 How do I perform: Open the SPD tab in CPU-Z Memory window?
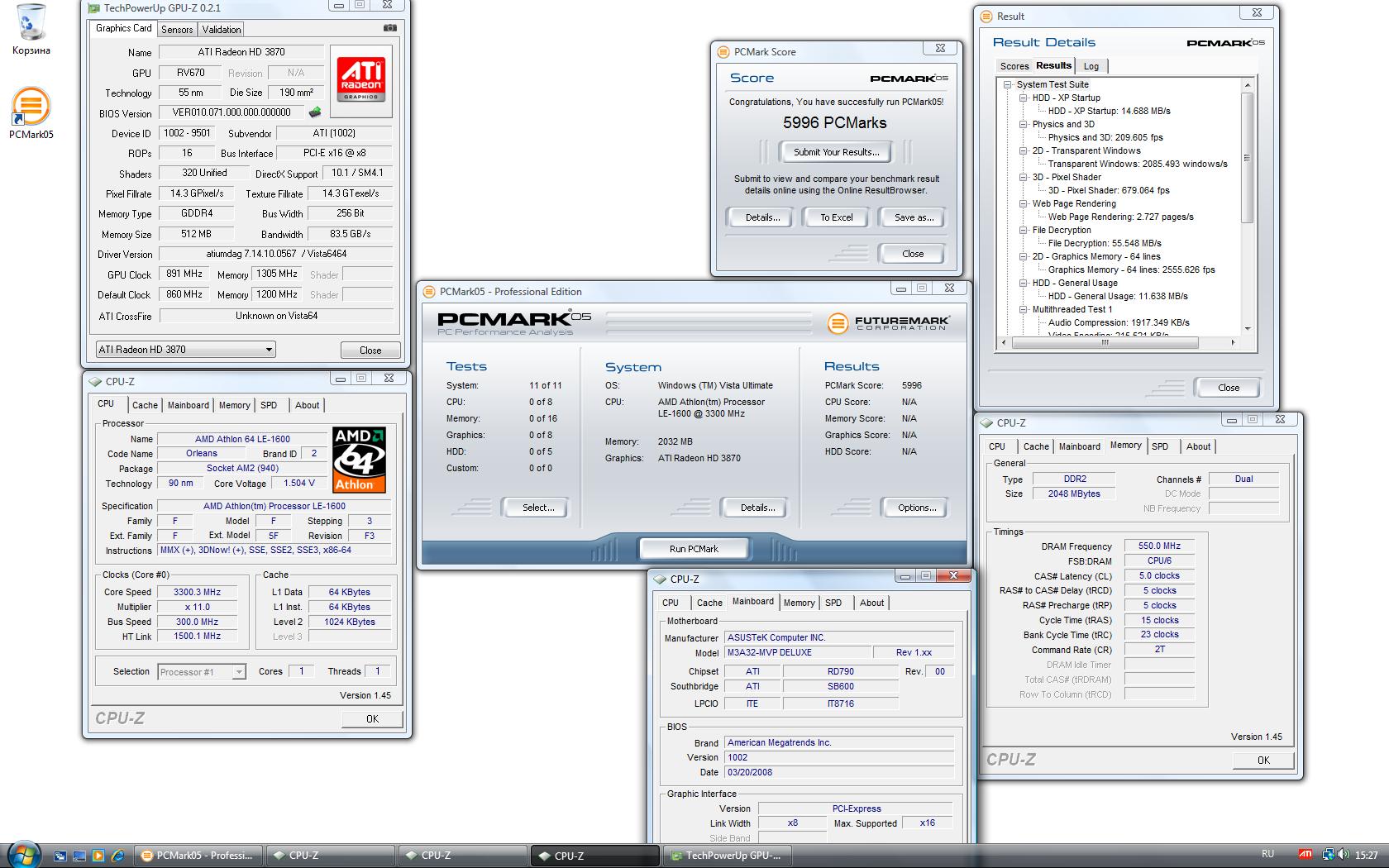1160,446
